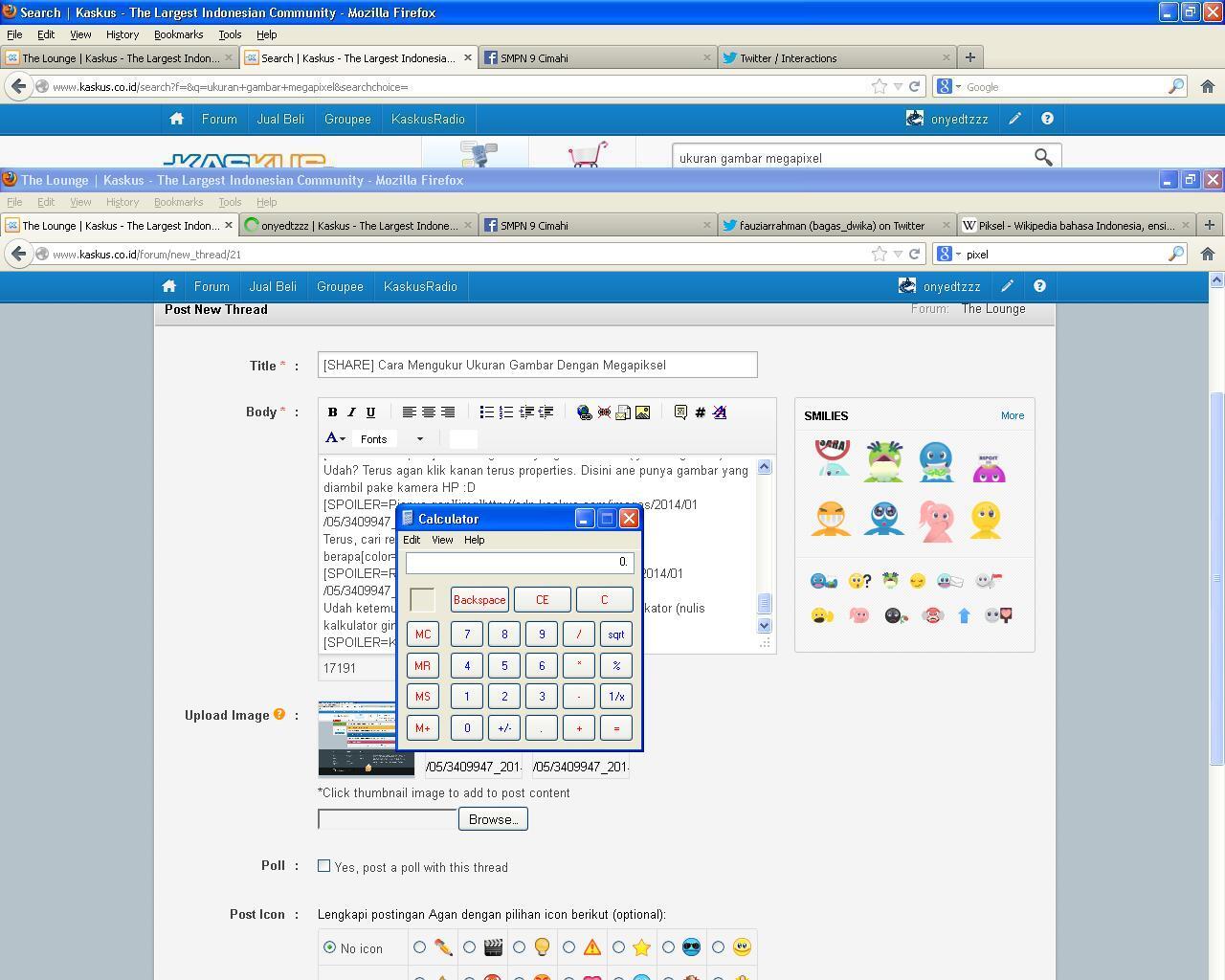1225x980 pixels.
Task: Insert a numbered list
Action: pyautogui.click(x=506, y=412)
